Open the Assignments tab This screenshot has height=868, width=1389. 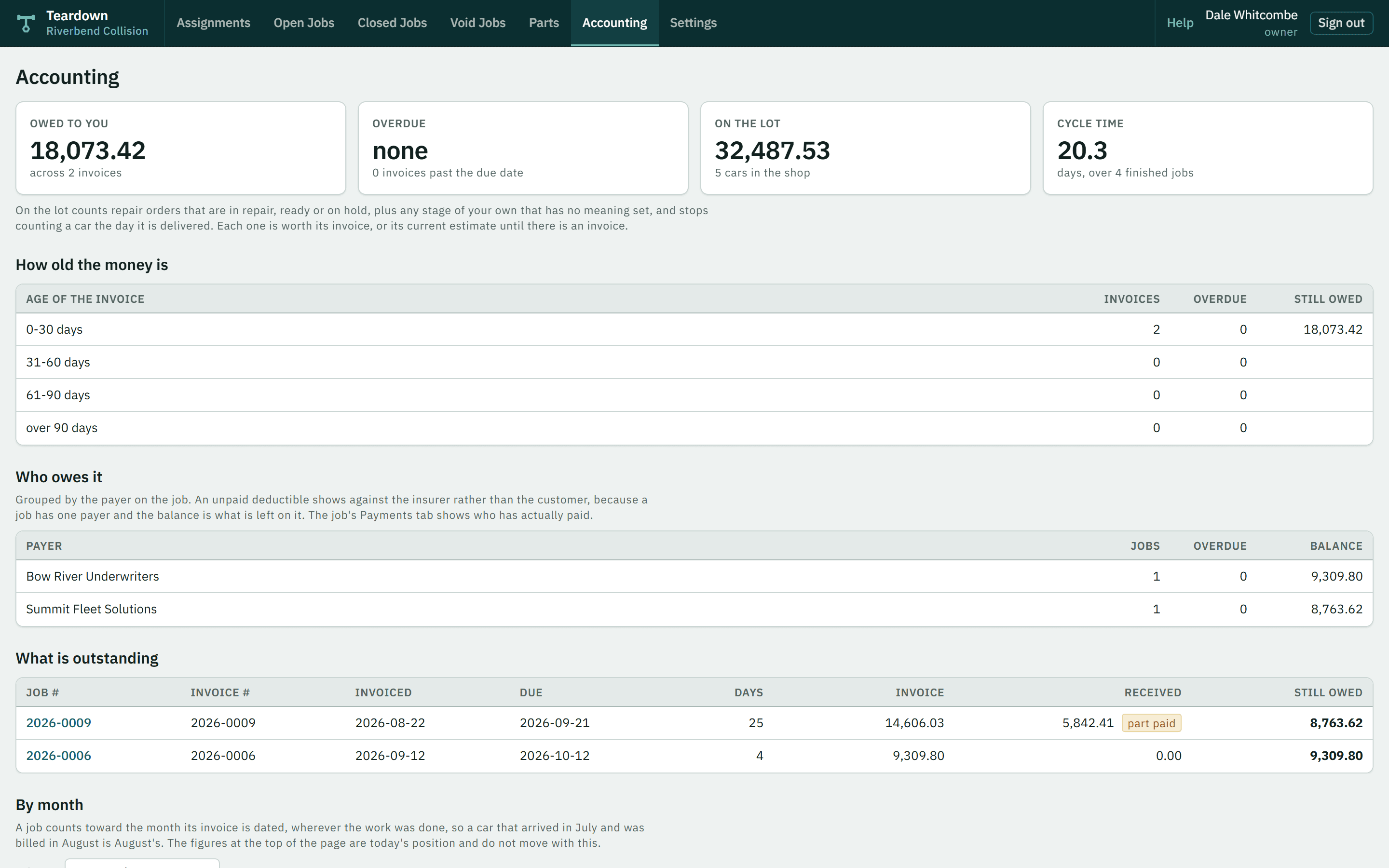(x=213, y=23)
